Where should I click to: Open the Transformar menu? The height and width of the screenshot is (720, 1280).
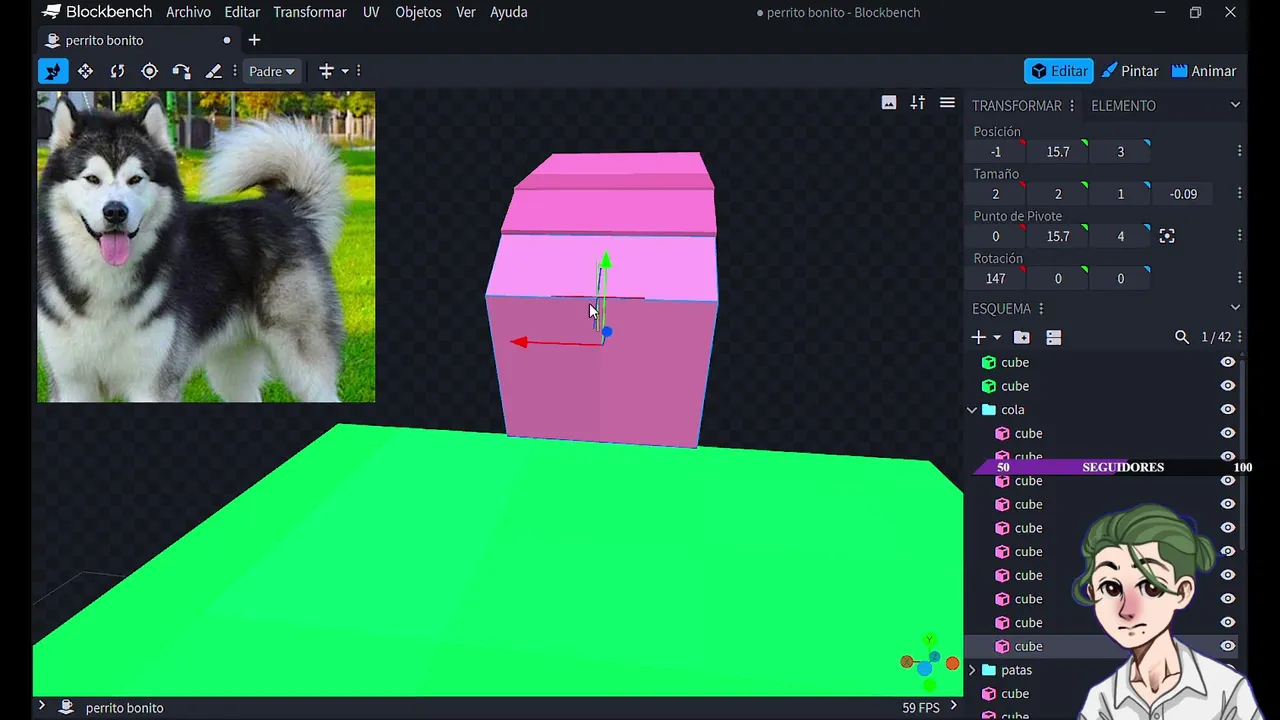(310, 12)
